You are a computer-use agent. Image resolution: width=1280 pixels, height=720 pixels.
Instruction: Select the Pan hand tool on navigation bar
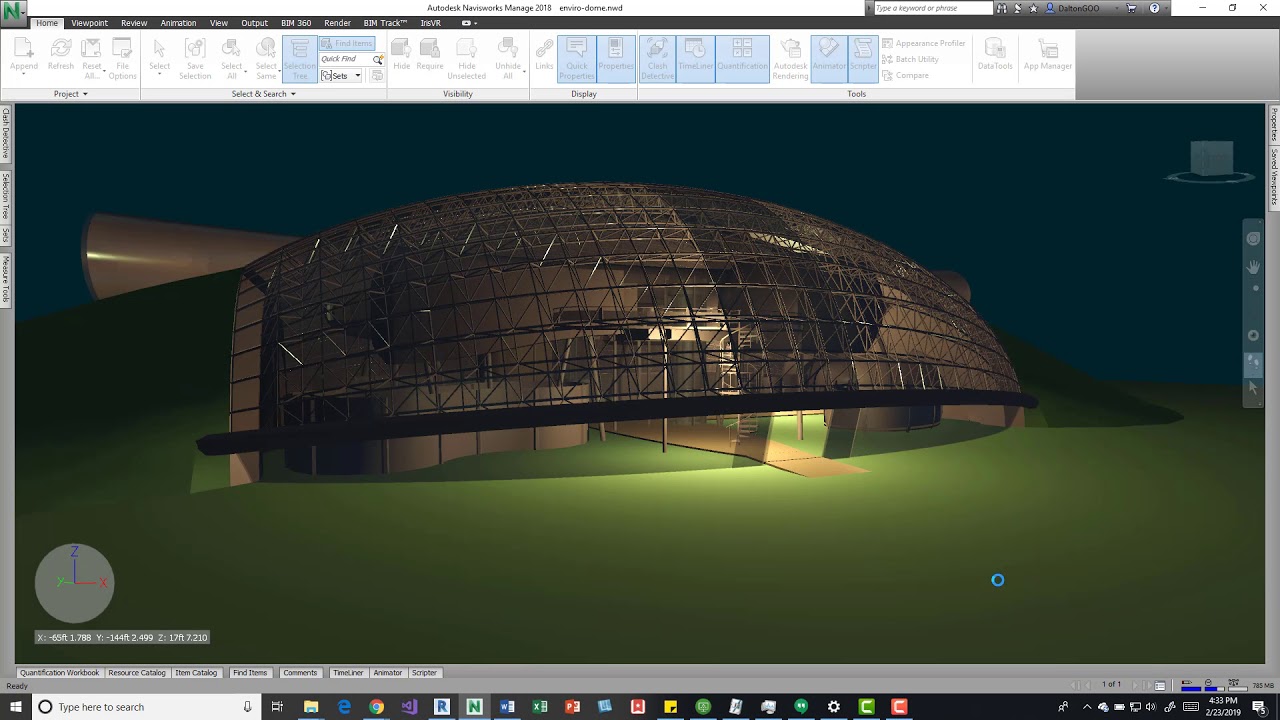coord(1253,267)
